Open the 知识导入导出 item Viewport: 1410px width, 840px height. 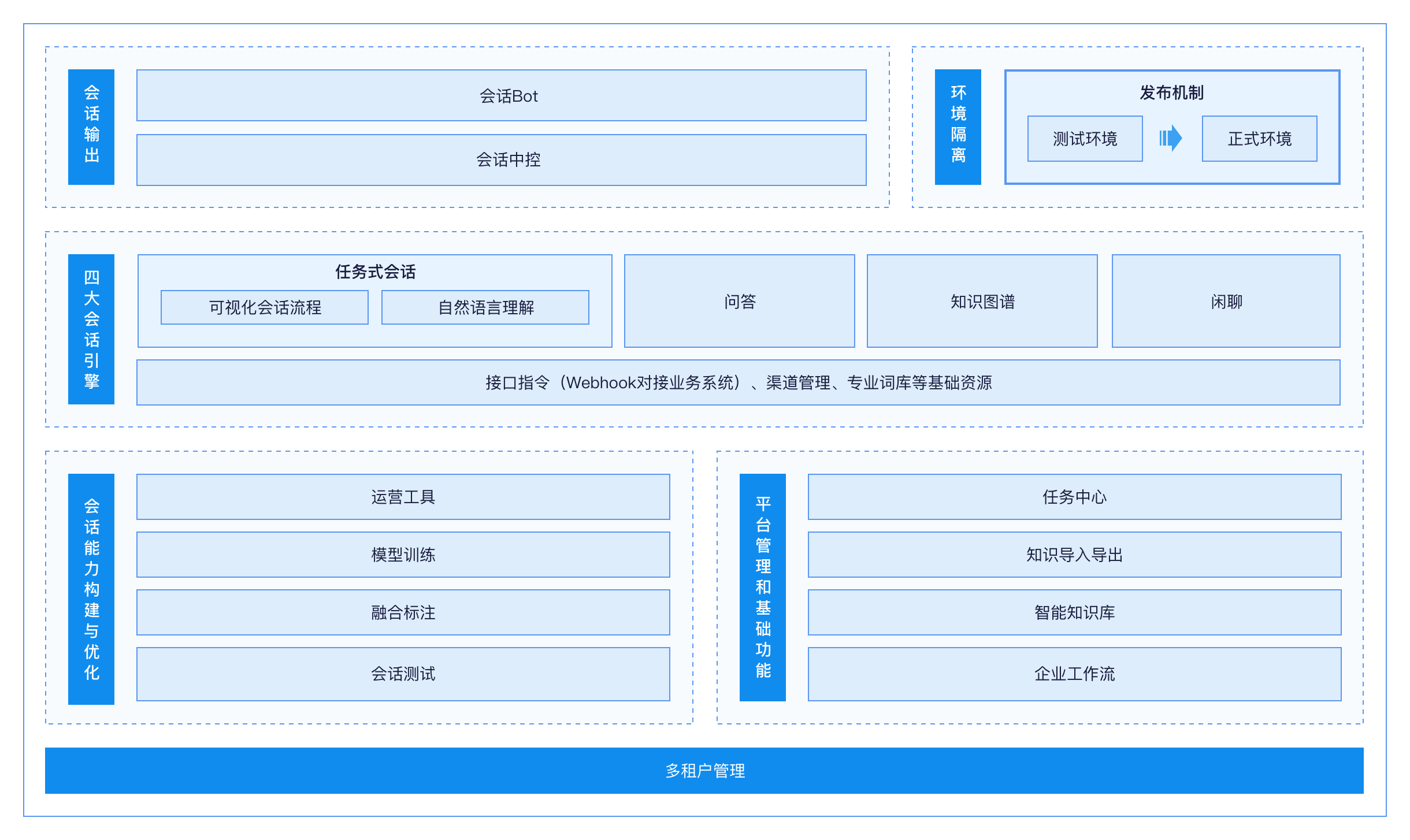pyautogui.click(x=1075, y=555)
